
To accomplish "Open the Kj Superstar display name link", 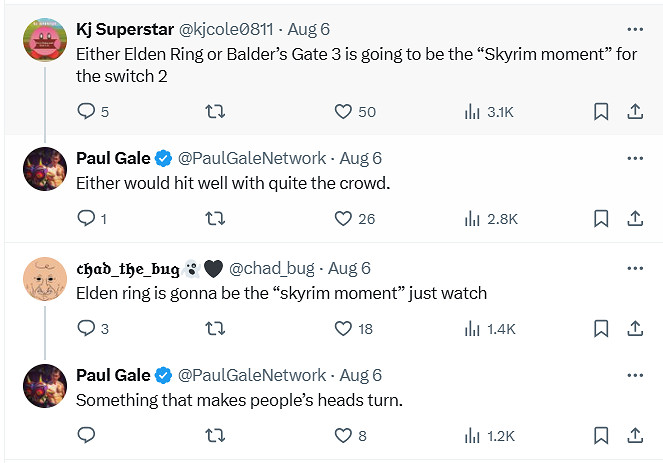I will click(x=125, y=28).
